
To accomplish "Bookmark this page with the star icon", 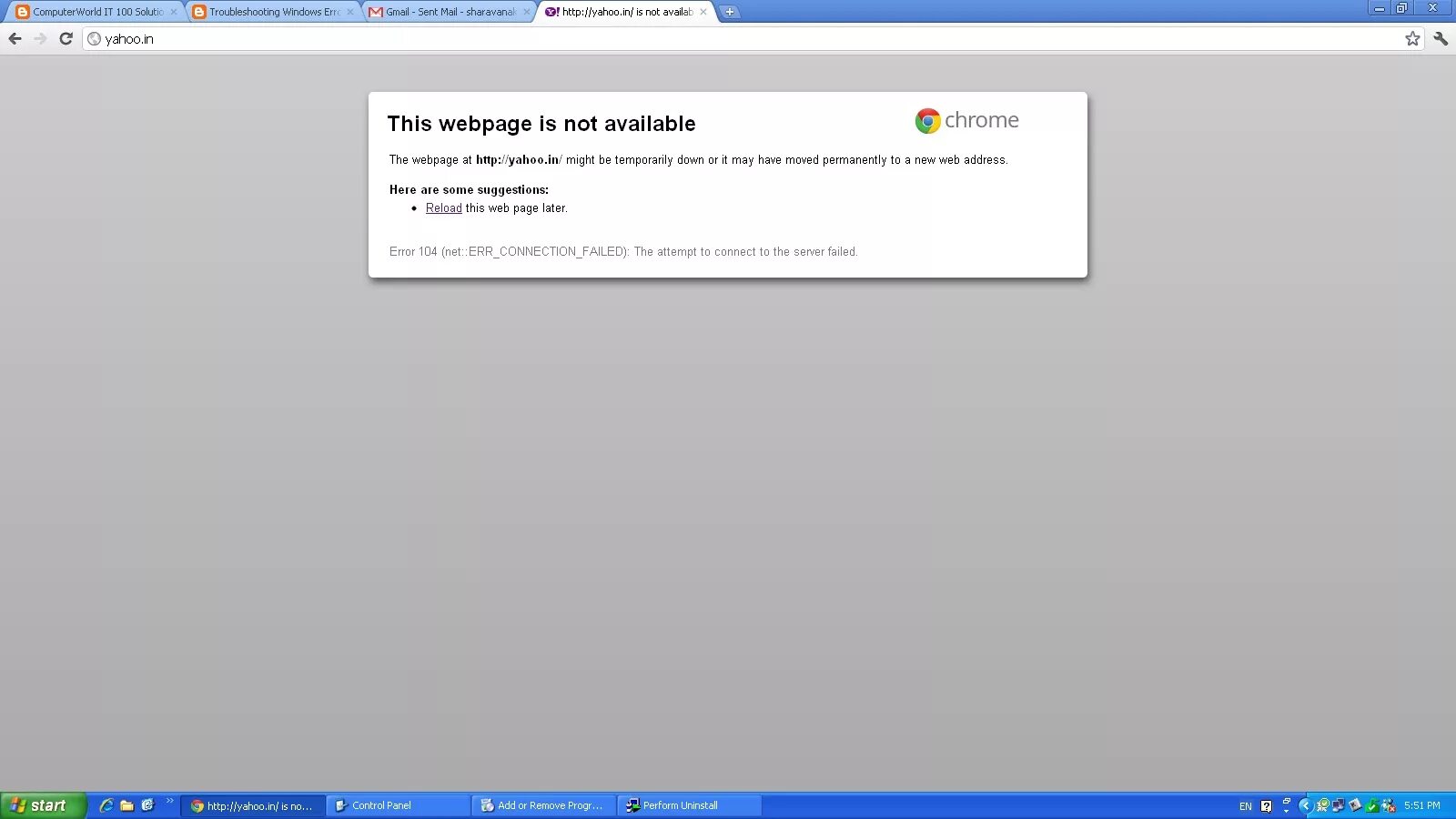I will pos(1412,38).
